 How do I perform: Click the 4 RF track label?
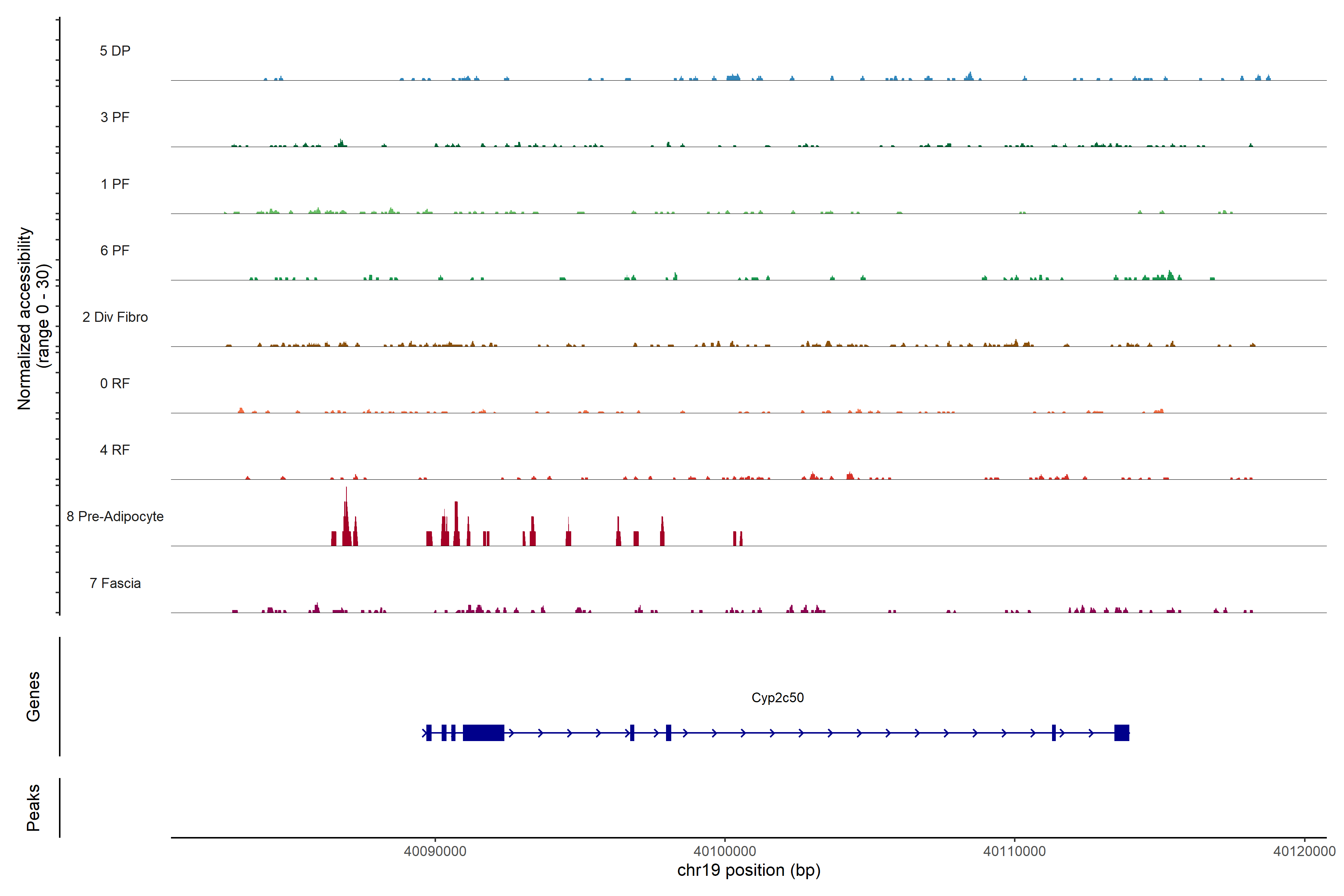(115, 450)
